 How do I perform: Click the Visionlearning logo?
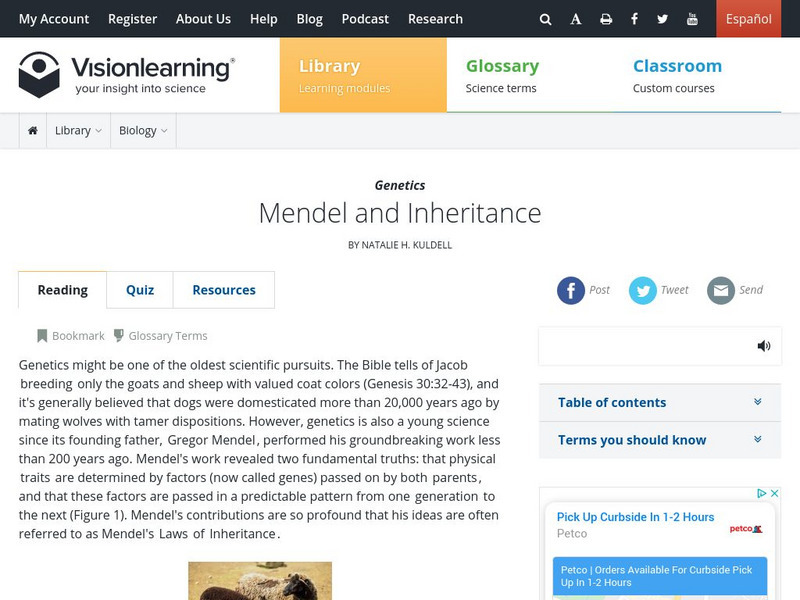127,75
